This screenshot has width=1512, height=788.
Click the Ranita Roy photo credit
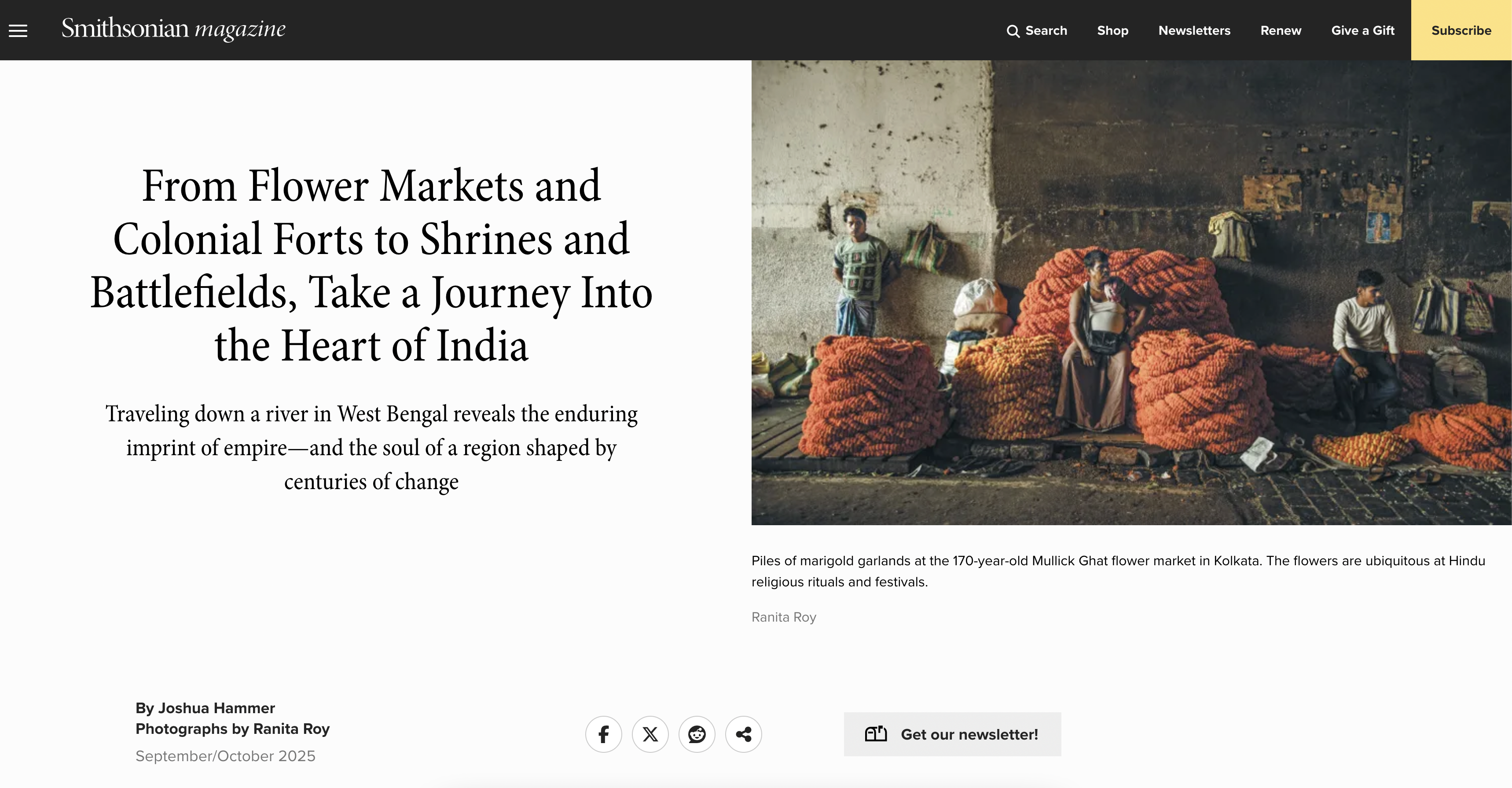point(784,617)
